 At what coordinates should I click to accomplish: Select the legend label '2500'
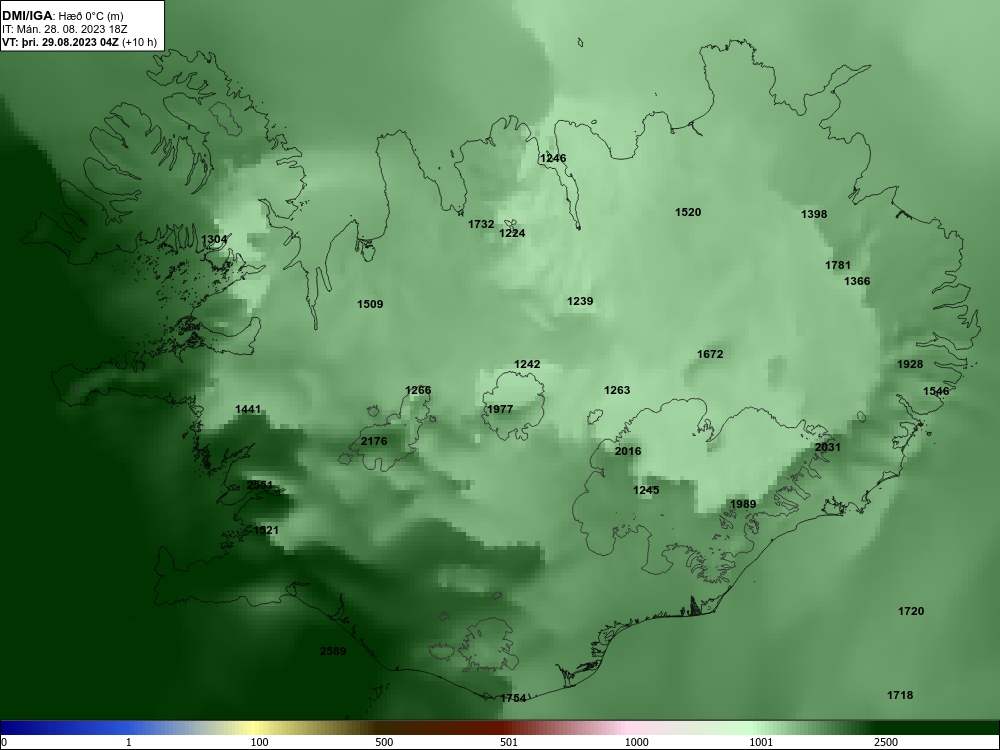coord(886,742)
